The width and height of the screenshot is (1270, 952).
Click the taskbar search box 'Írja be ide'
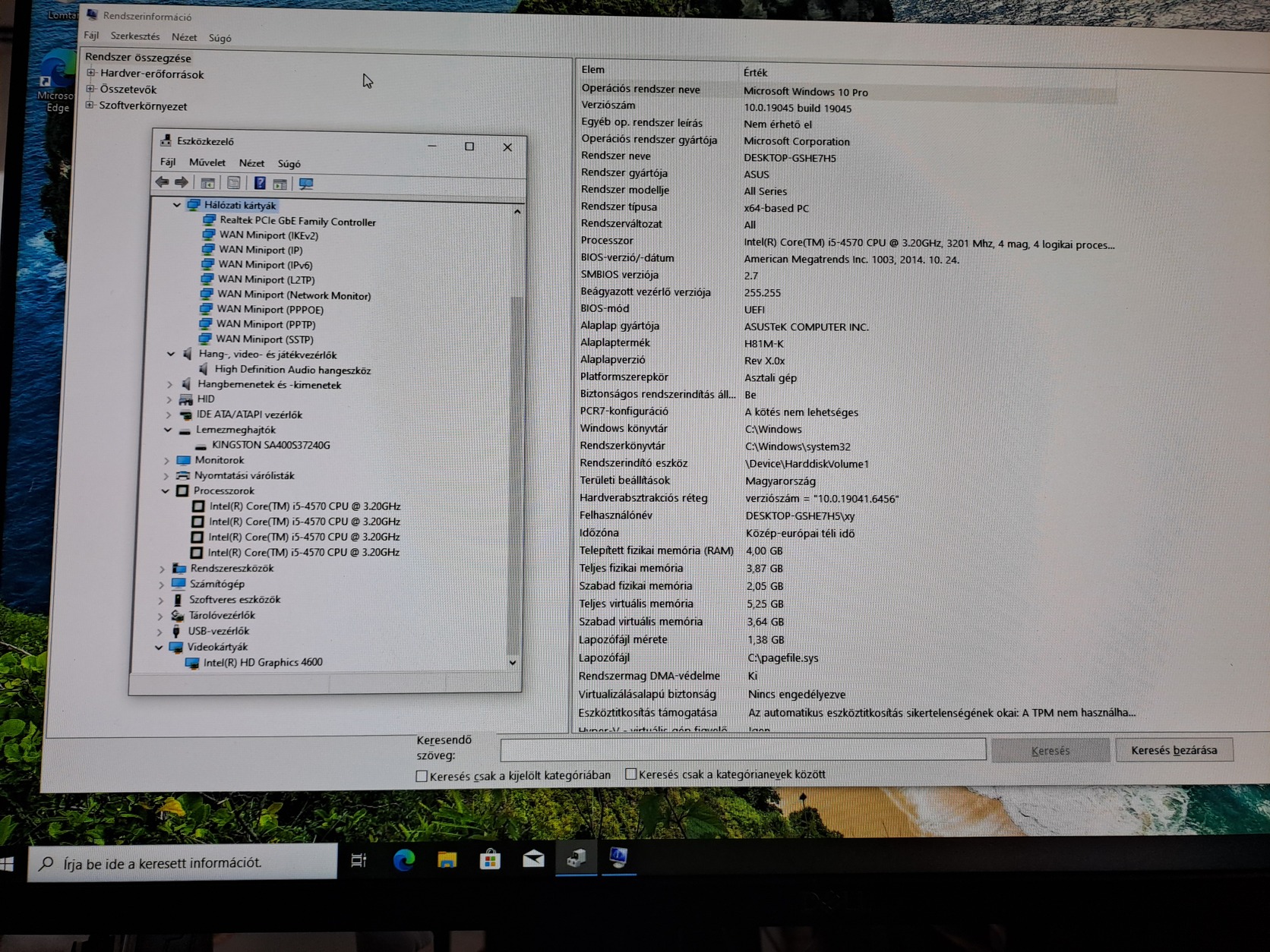tap(182, 862)
